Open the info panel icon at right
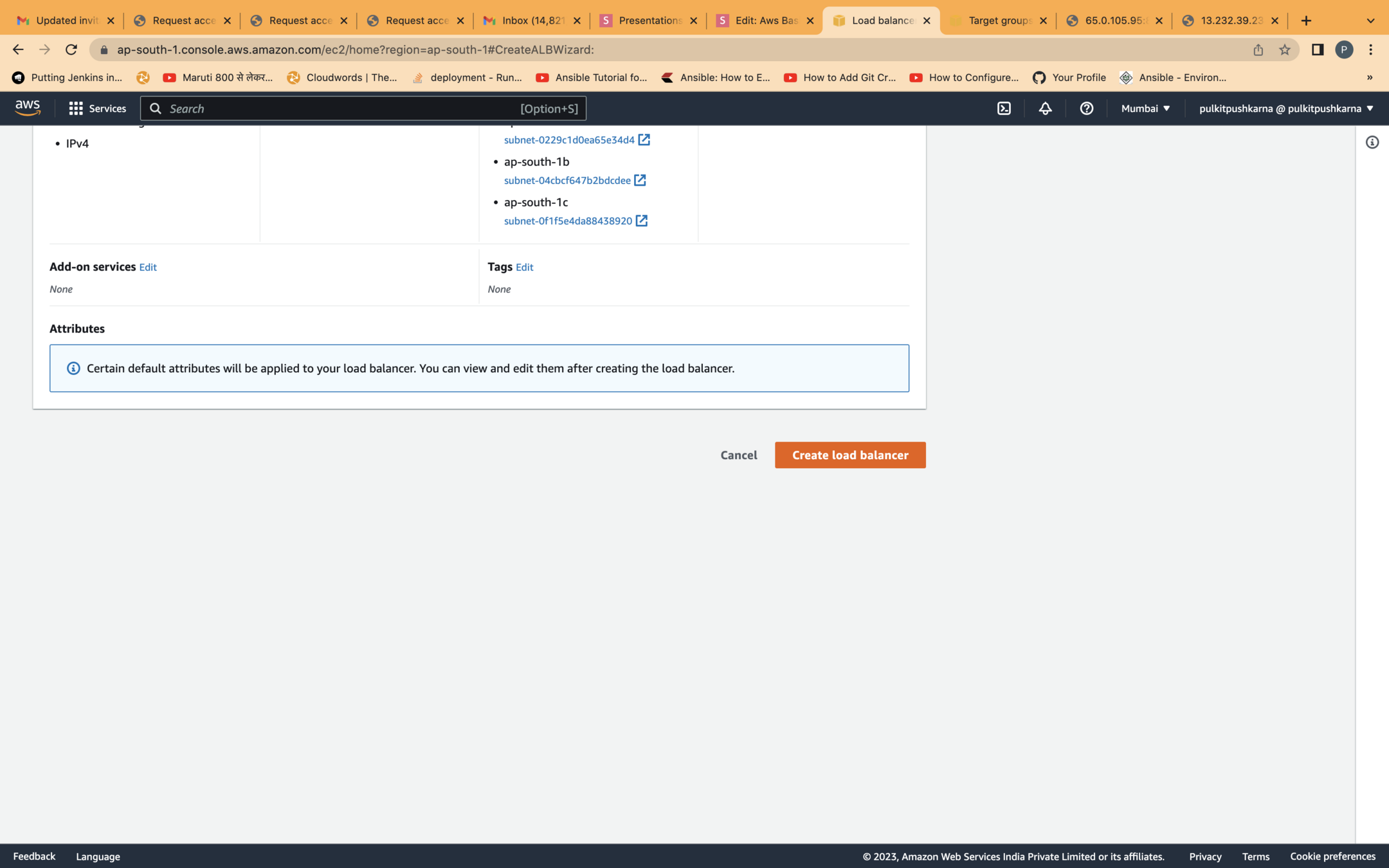Viewport: 1389px width, 868px height. 1372,143
